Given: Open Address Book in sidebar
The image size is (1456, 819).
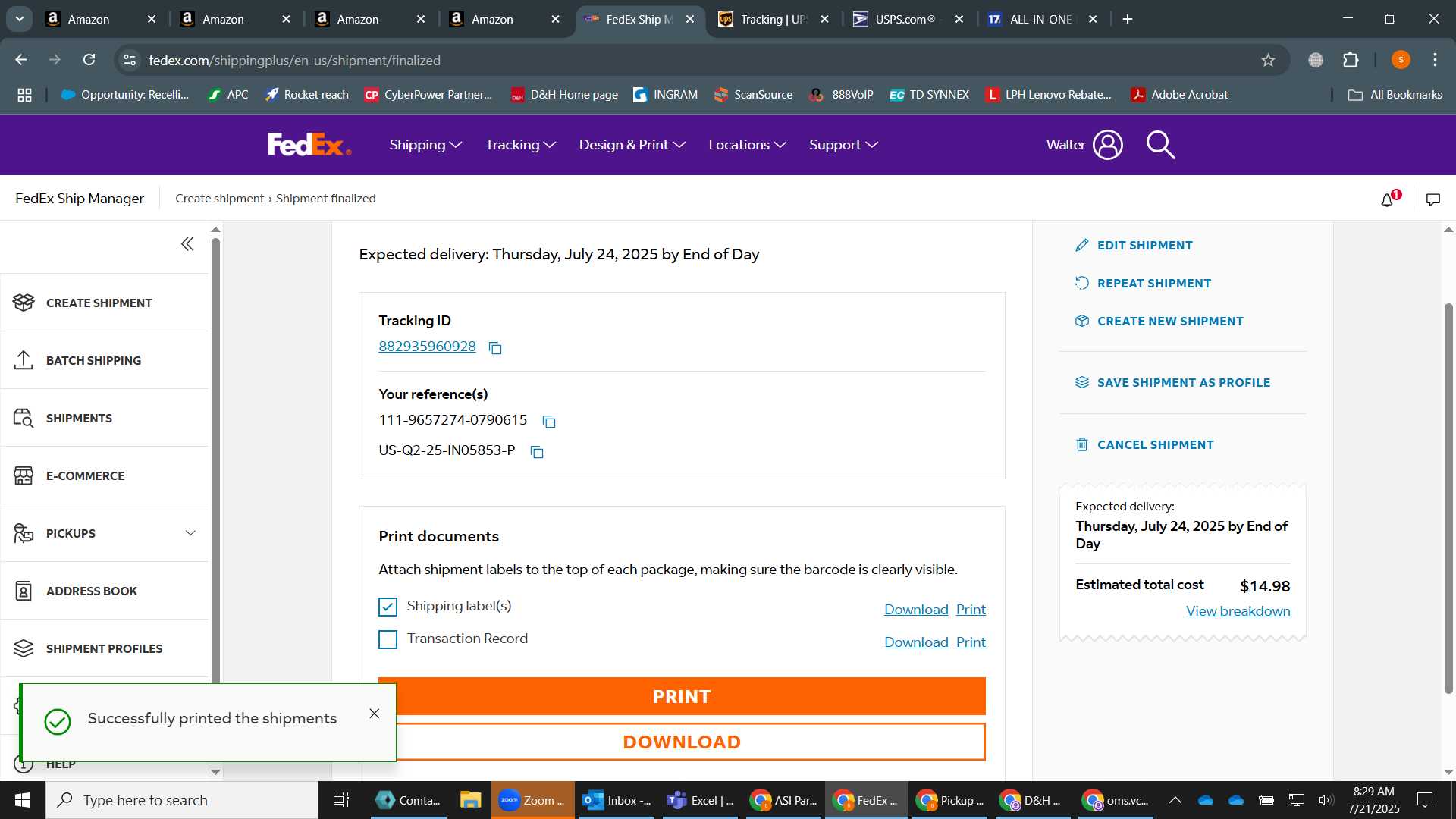Looking at the screenshot, I should pyautogui.click(x=105, y=591).
